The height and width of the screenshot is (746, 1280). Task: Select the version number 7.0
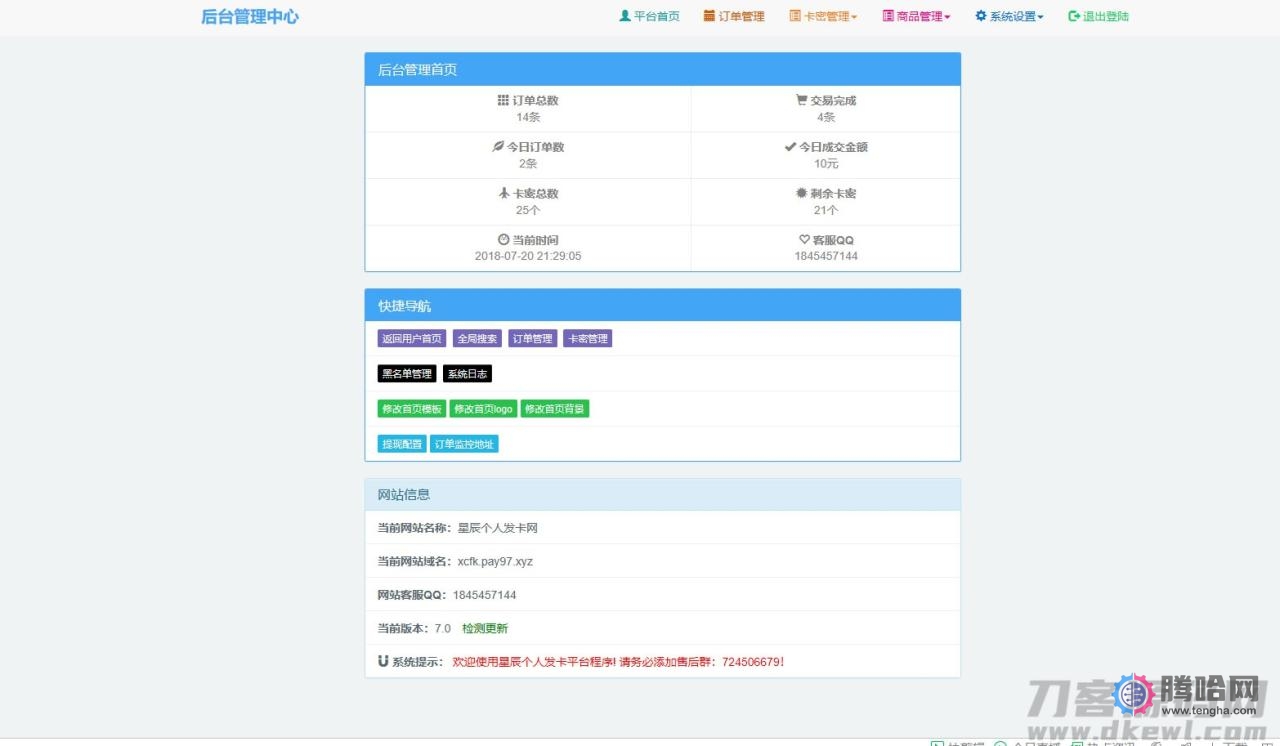tap(443, 628)
